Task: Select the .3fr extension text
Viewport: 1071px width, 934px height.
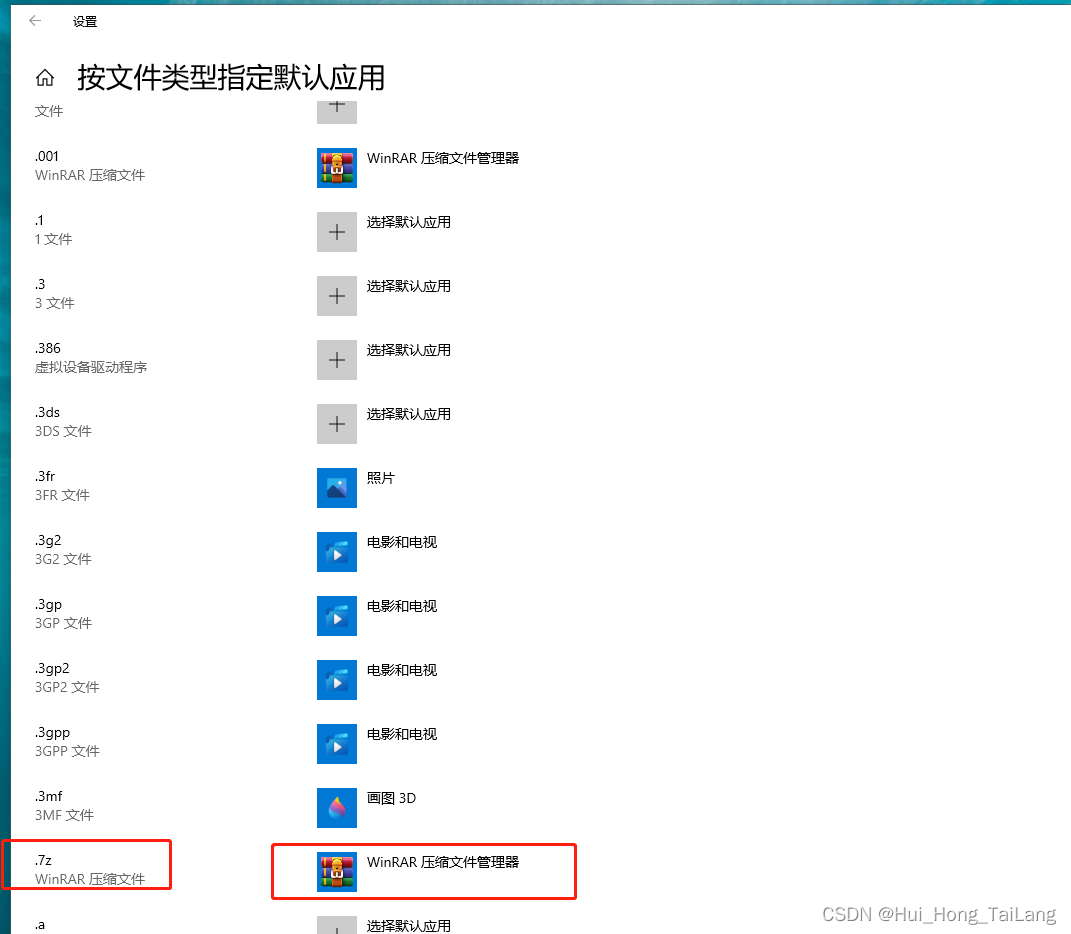Action: (45, 476)
